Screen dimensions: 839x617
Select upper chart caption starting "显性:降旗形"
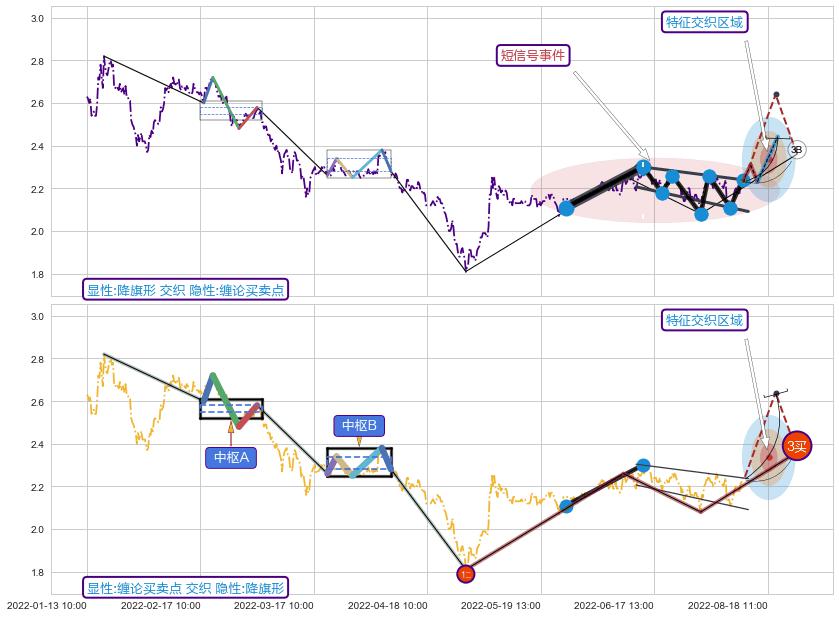(x=185, y=290)
